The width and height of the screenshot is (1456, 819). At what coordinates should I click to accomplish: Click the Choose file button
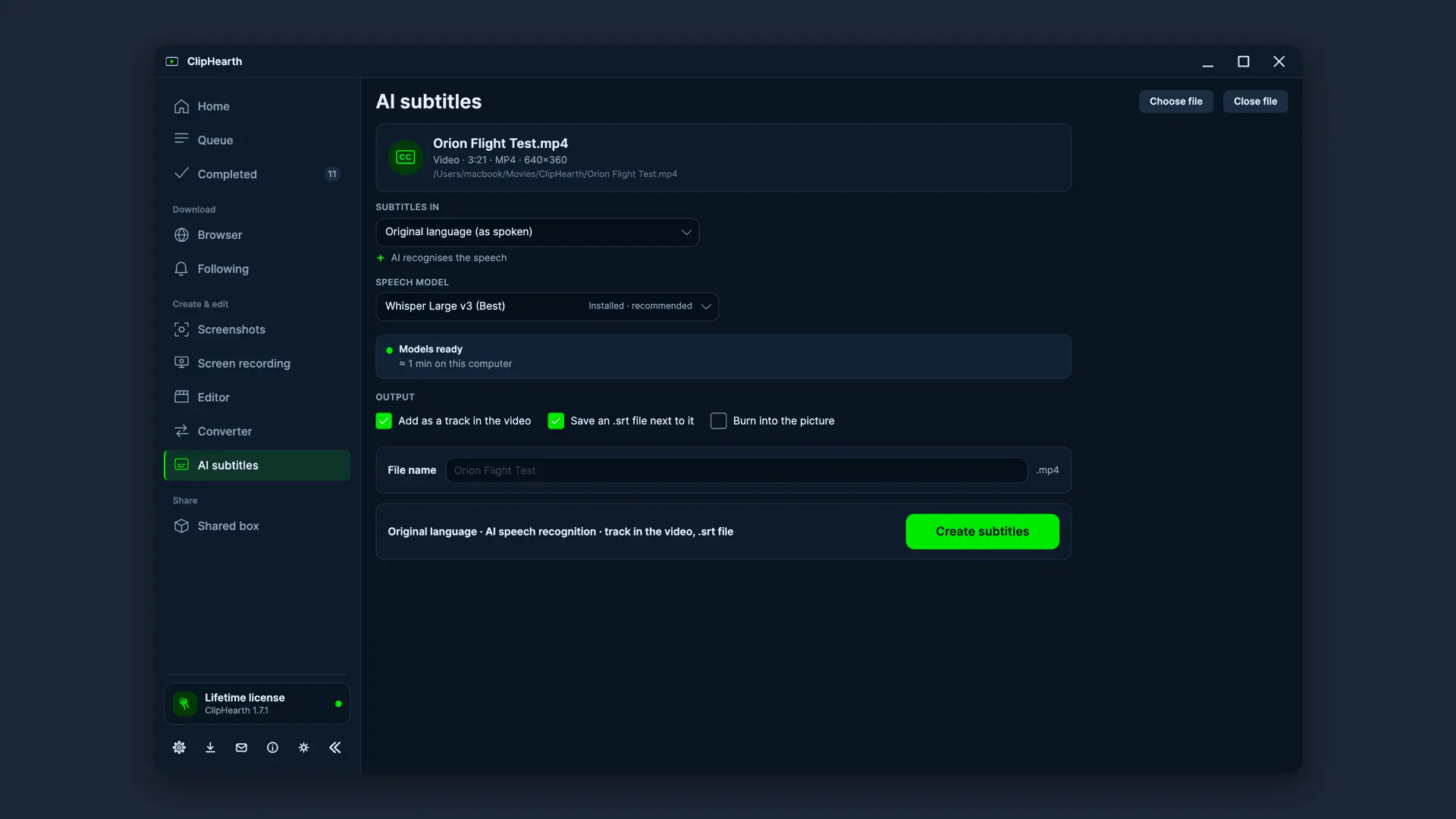[1175, 102]
